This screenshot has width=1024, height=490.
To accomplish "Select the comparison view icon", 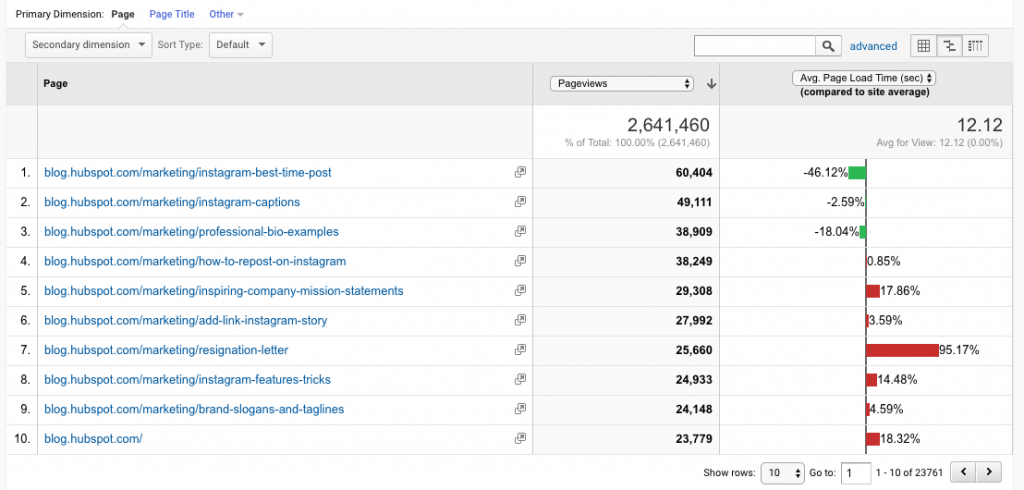I will tap(949, 46).
